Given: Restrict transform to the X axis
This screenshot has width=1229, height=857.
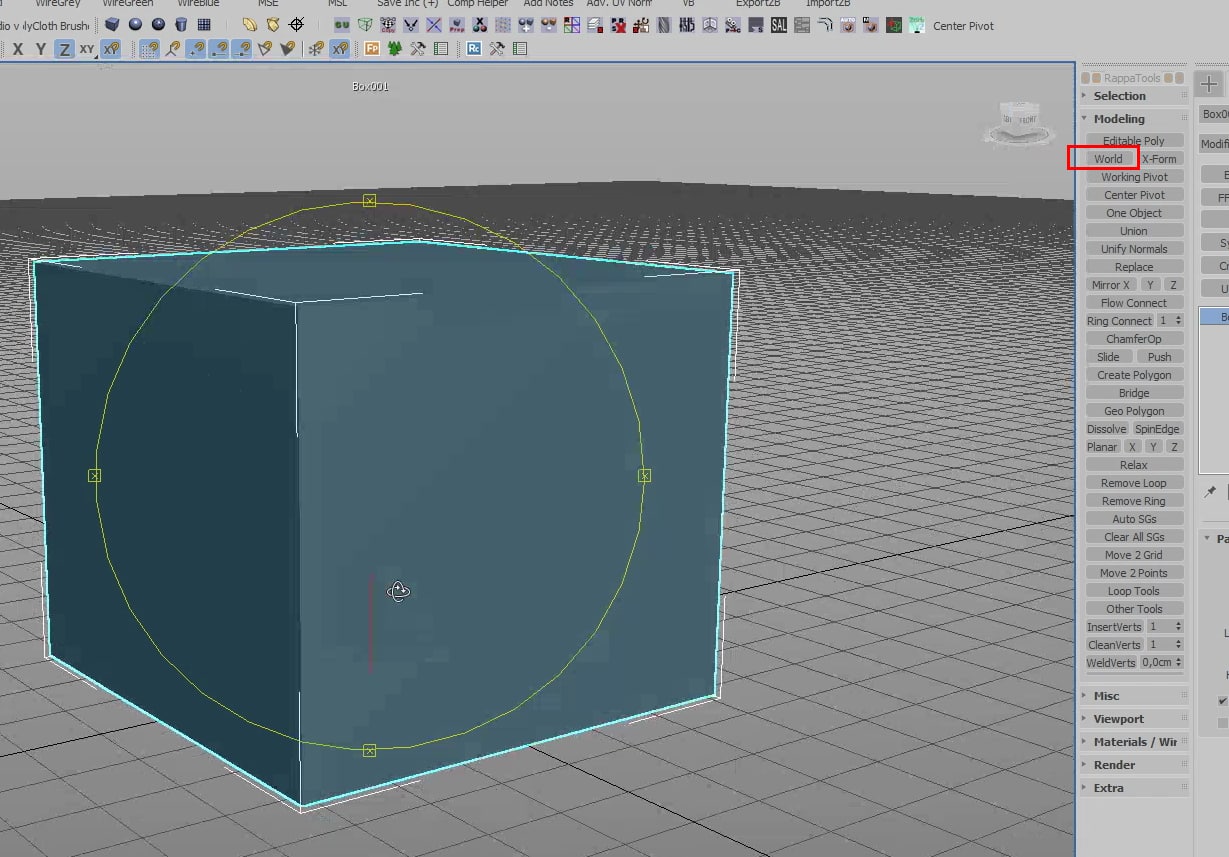Looking at the screenshot, I should click(18, 48).
